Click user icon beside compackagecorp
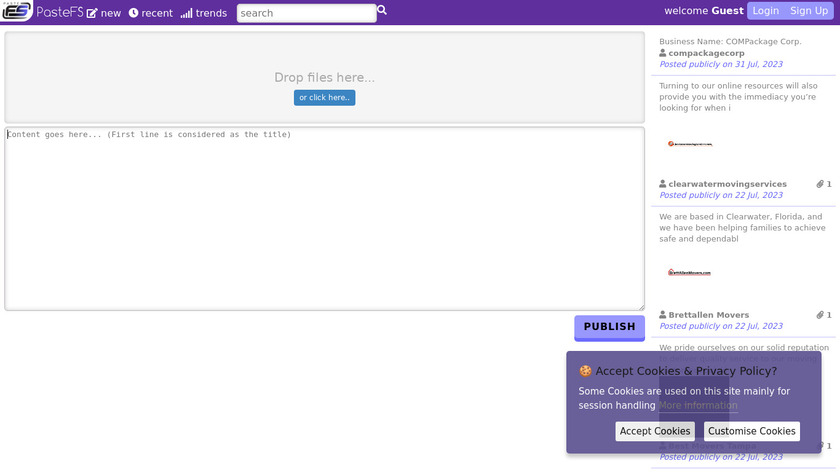This screenshot has width=840, height=472. [663, 53]
